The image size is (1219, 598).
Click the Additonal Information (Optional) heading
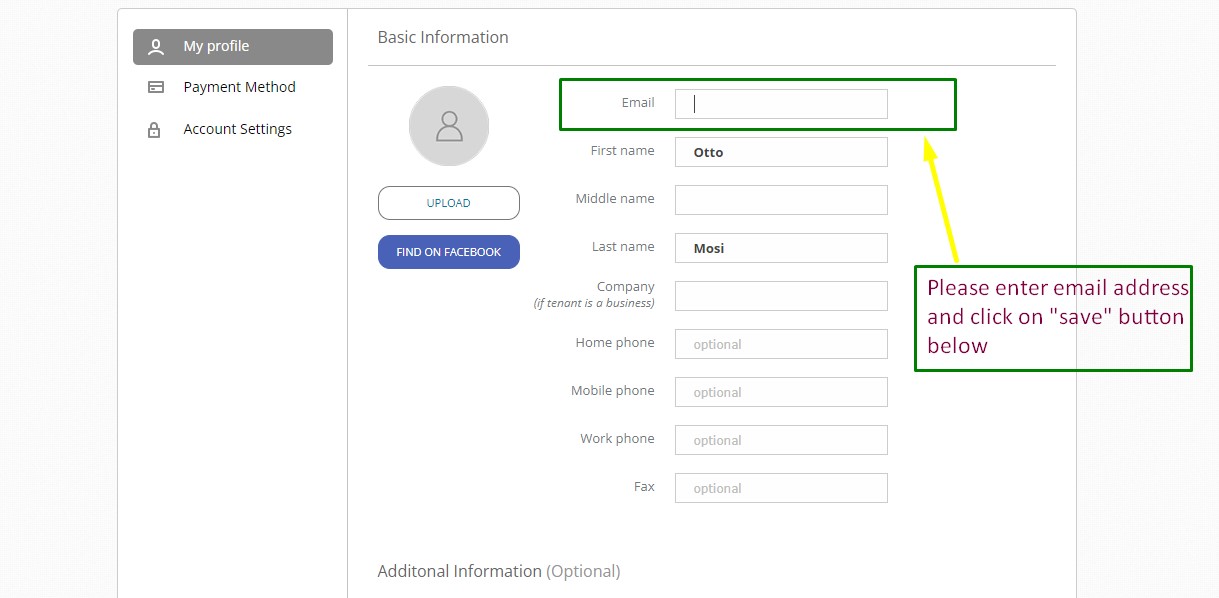499,572
